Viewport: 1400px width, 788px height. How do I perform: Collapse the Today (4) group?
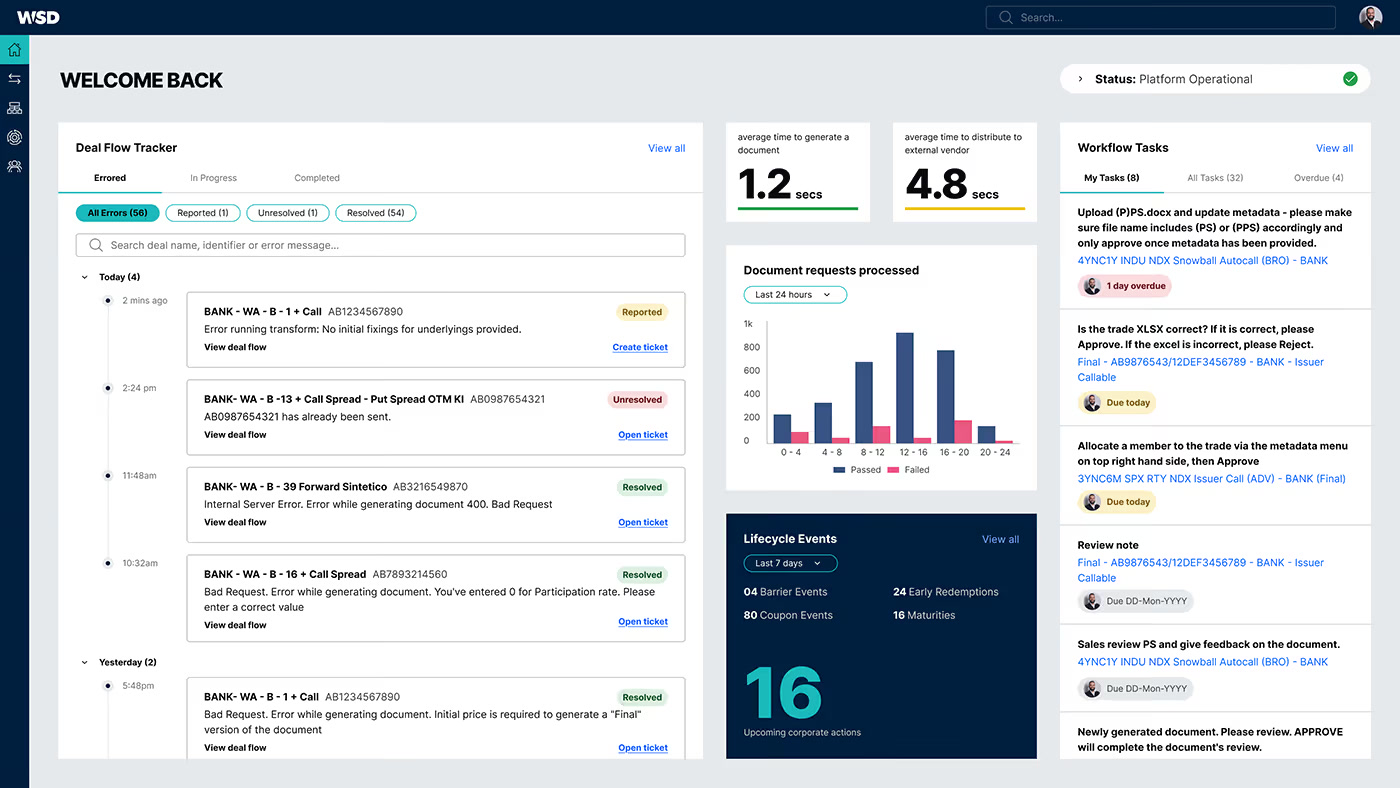pyautogui.click(x=84, y=277)
